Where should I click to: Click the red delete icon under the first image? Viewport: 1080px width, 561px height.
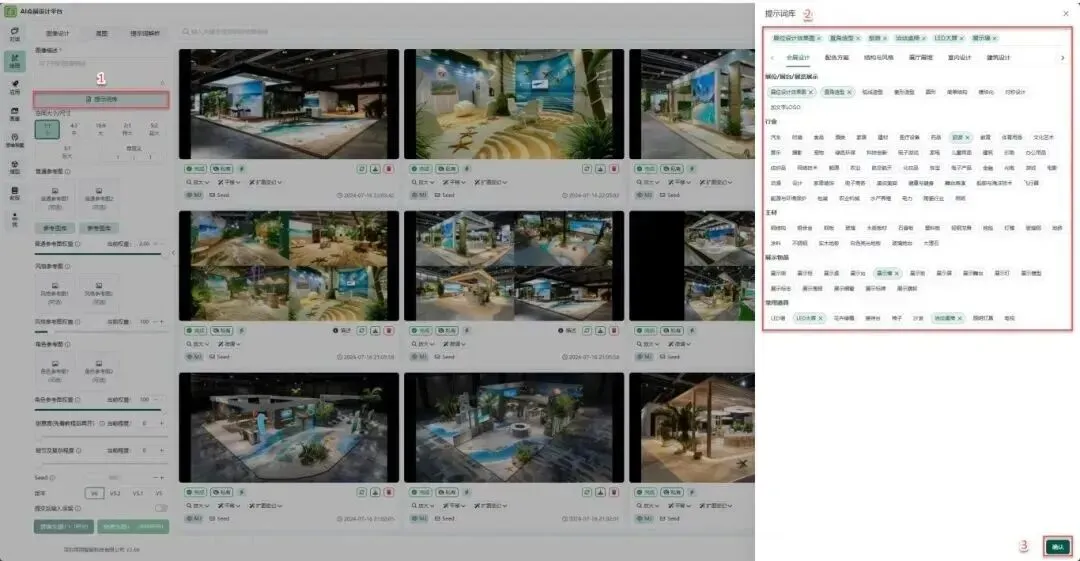[x=388, y=169]
